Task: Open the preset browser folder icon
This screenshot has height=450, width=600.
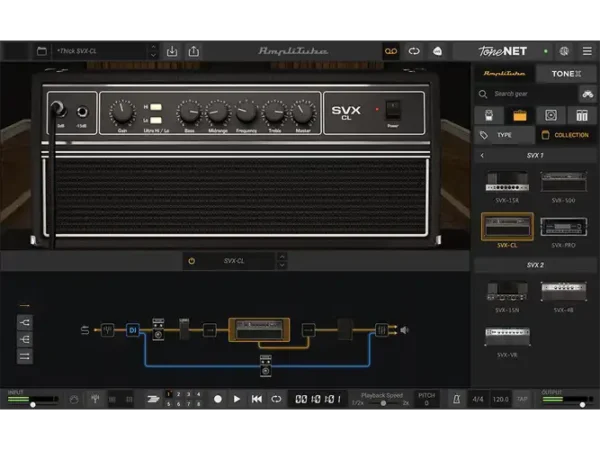Action: tap(42, 51)
